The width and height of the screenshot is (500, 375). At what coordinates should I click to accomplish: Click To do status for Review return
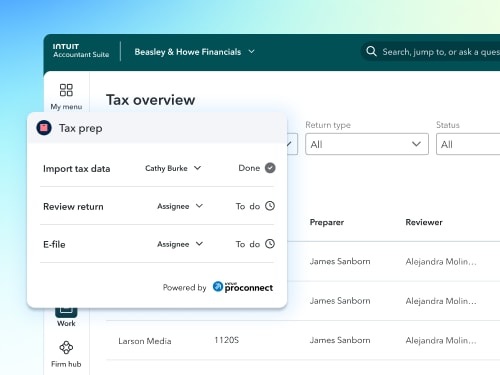[x=248, y=206]
